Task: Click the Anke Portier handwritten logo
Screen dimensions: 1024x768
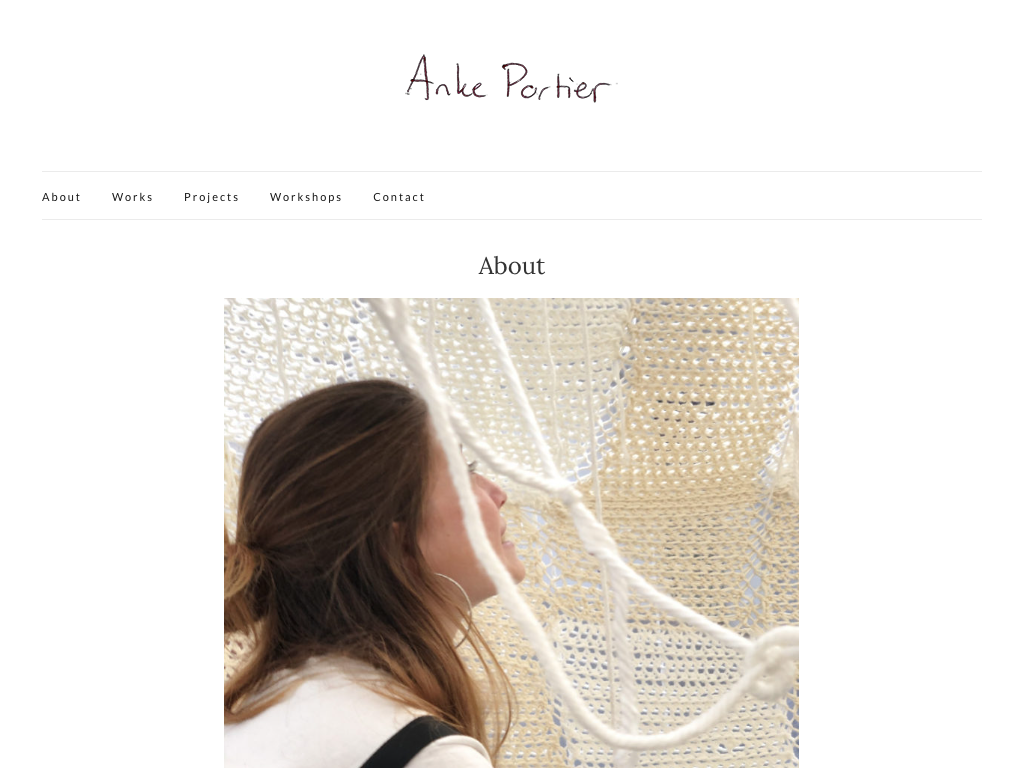Action: click(x=511, y=79)
